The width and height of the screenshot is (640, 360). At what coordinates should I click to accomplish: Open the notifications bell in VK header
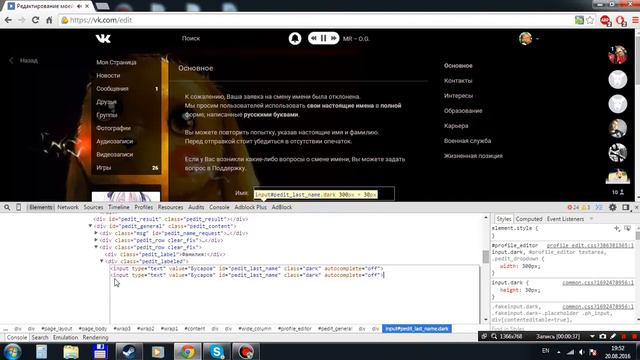pos(295,38)
